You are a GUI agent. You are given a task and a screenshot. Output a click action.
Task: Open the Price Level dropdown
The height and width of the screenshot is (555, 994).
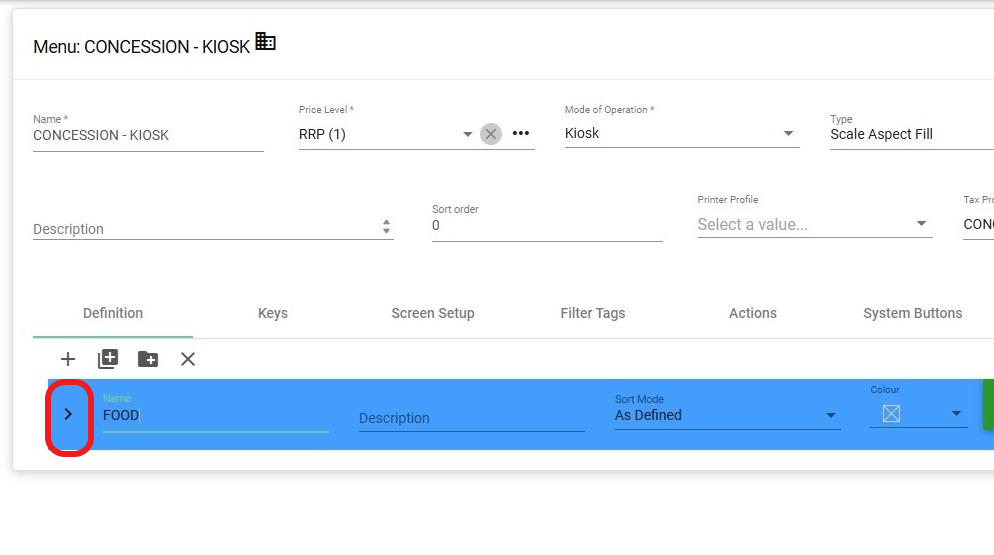tap(467, 134)
